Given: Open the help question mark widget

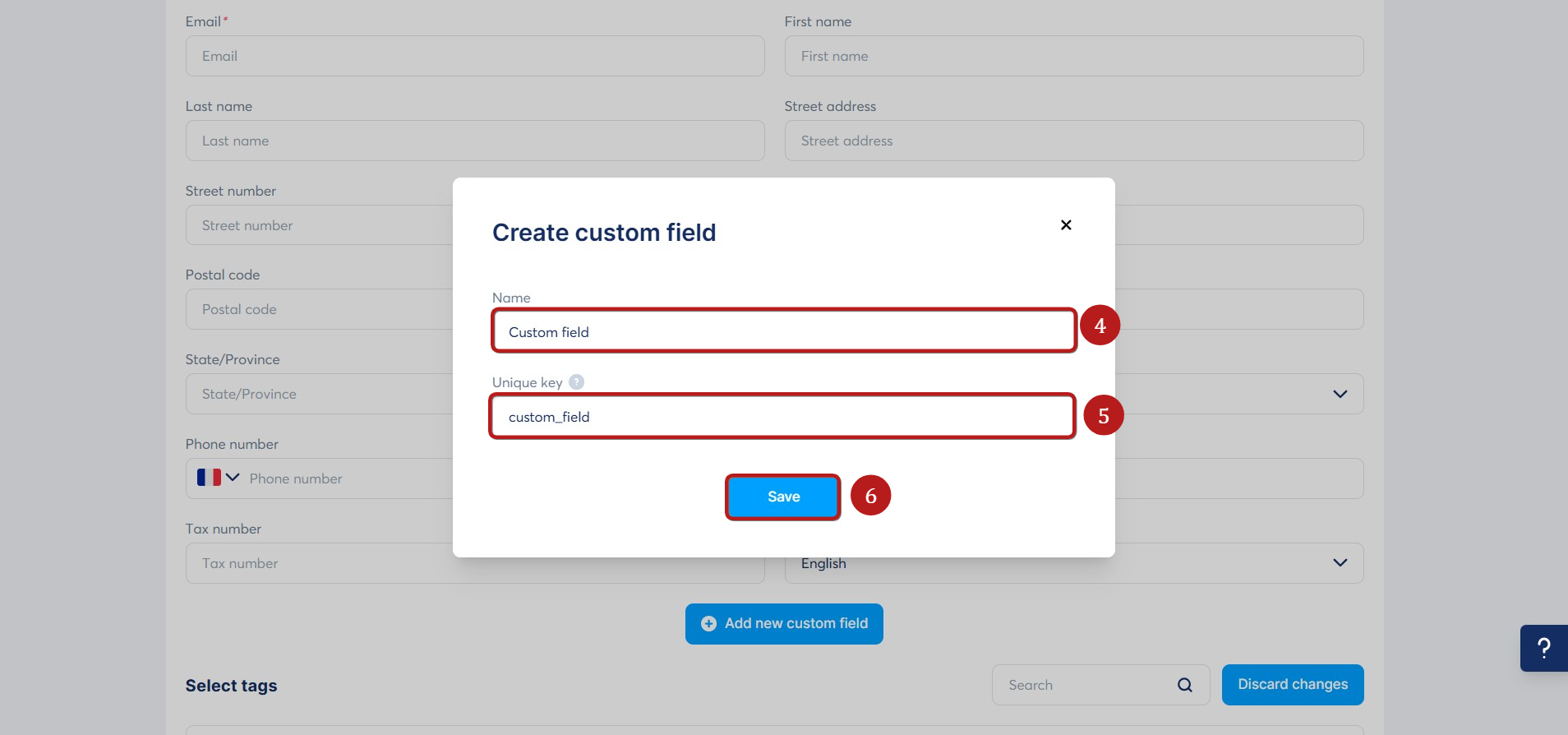Looking at the screenshot, I should (x=1544, y=648).
